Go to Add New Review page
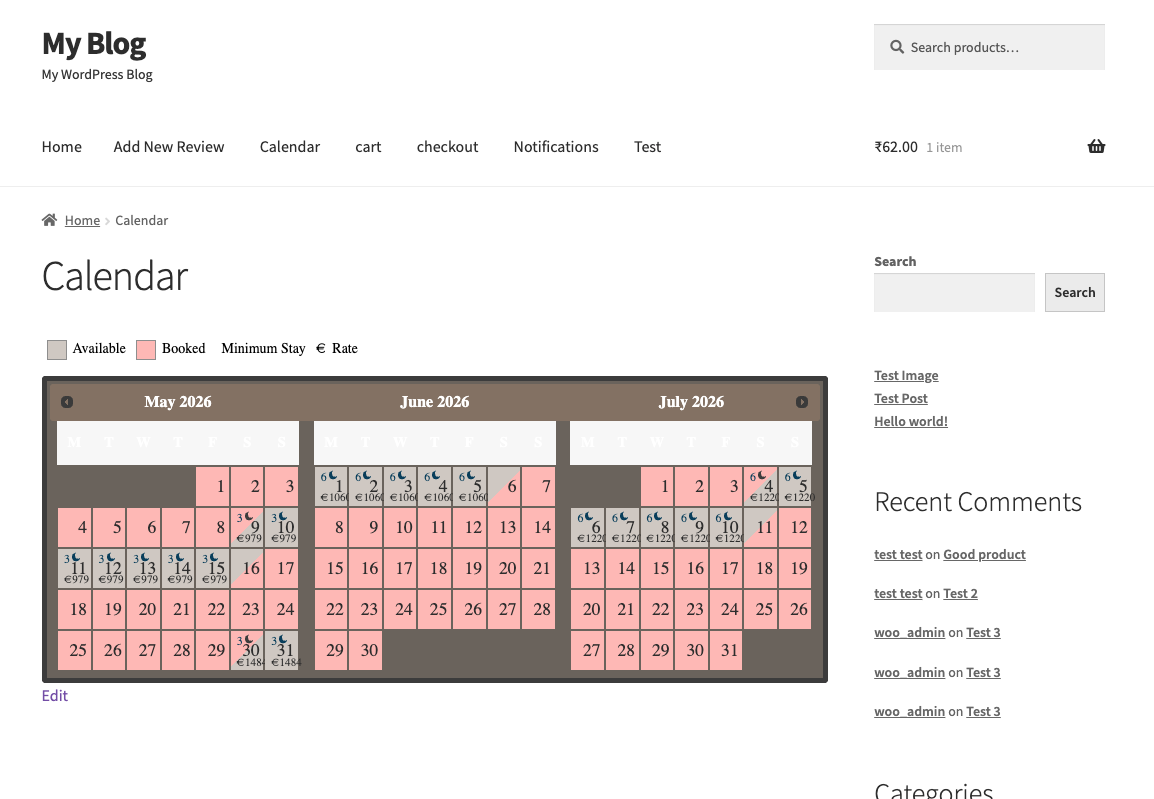This screenshot has width=1154, height=799. 169,147
